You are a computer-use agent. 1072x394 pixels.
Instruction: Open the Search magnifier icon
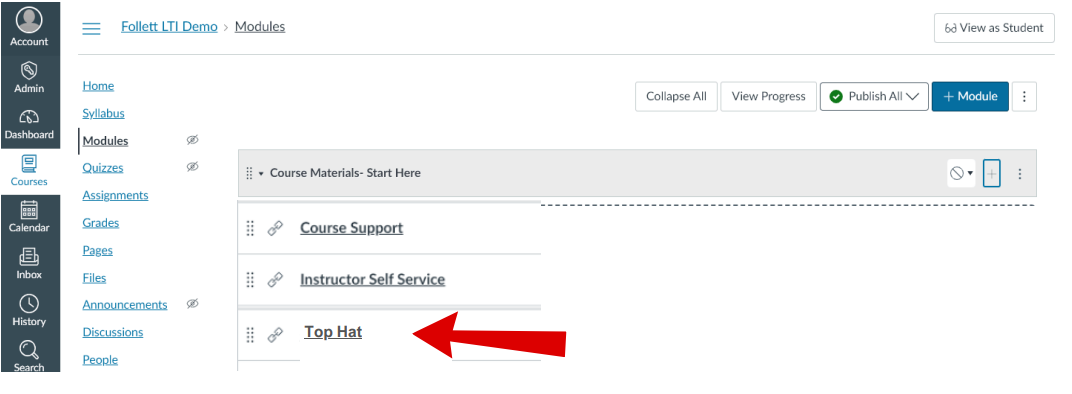[x=29, y=350]
